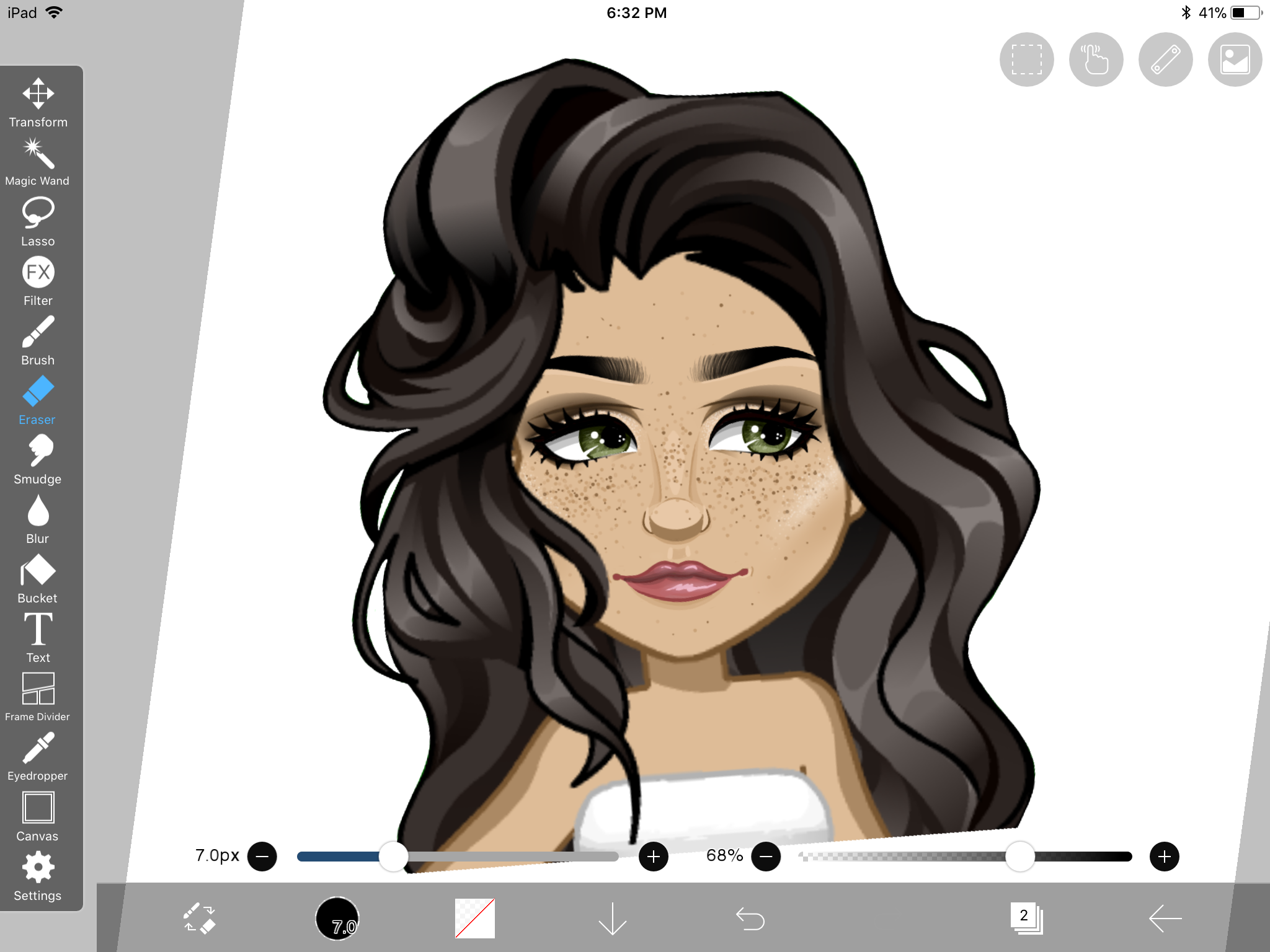Open the Frame Divider tool
The image size is (1270, 952).
[x=38, y=697]
